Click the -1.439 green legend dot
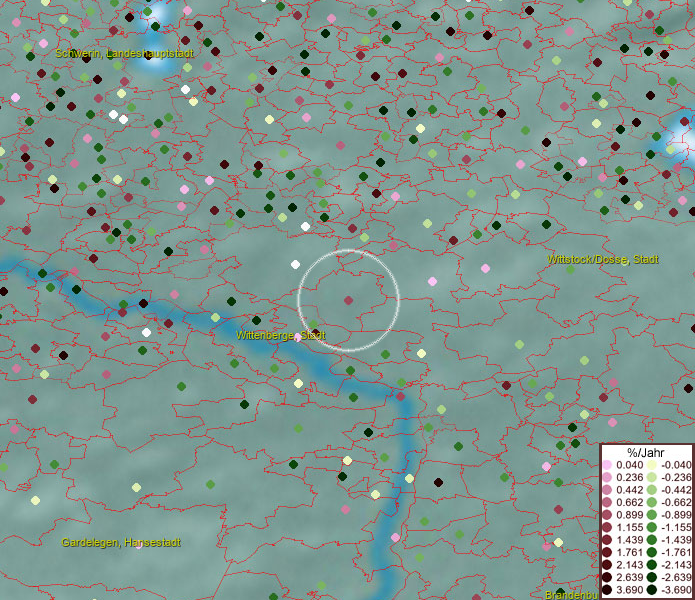 (652, 540)
